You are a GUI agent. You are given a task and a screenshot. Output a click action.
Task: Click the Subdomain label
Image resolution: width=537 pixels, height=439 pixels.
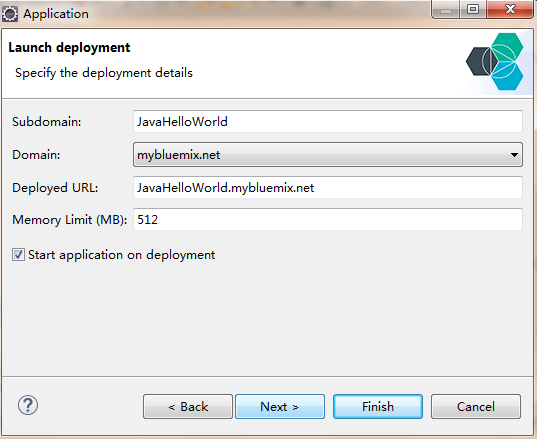[47, 122]
